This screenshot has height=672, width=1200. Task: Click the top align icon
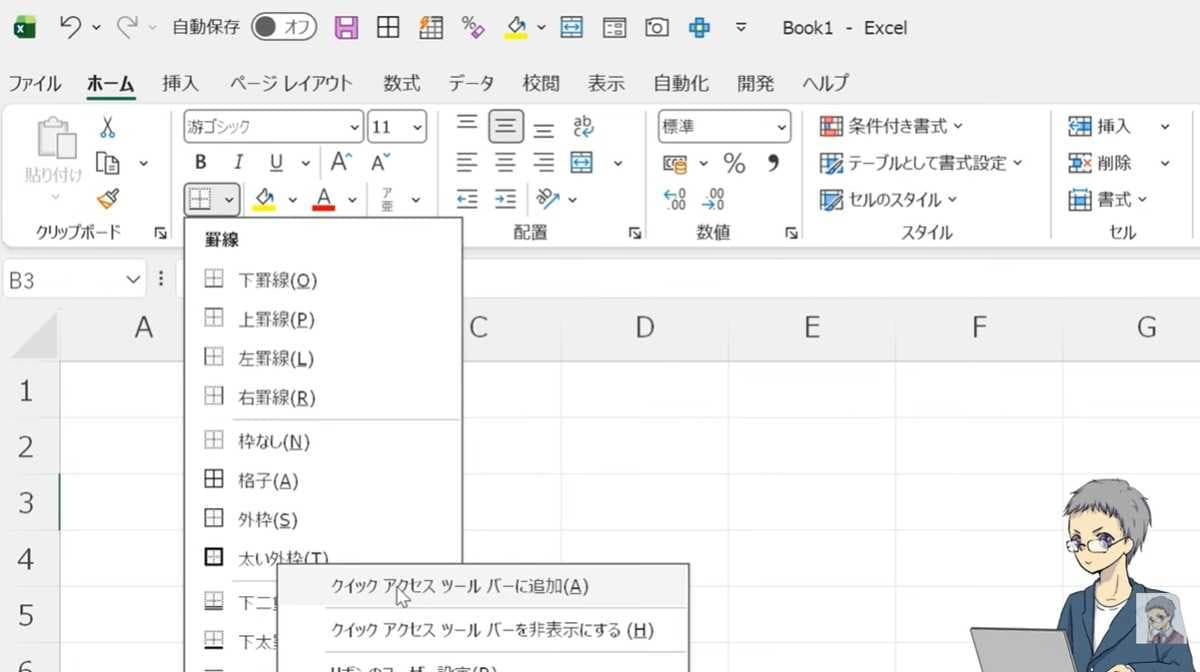click(x=467, y=125)
